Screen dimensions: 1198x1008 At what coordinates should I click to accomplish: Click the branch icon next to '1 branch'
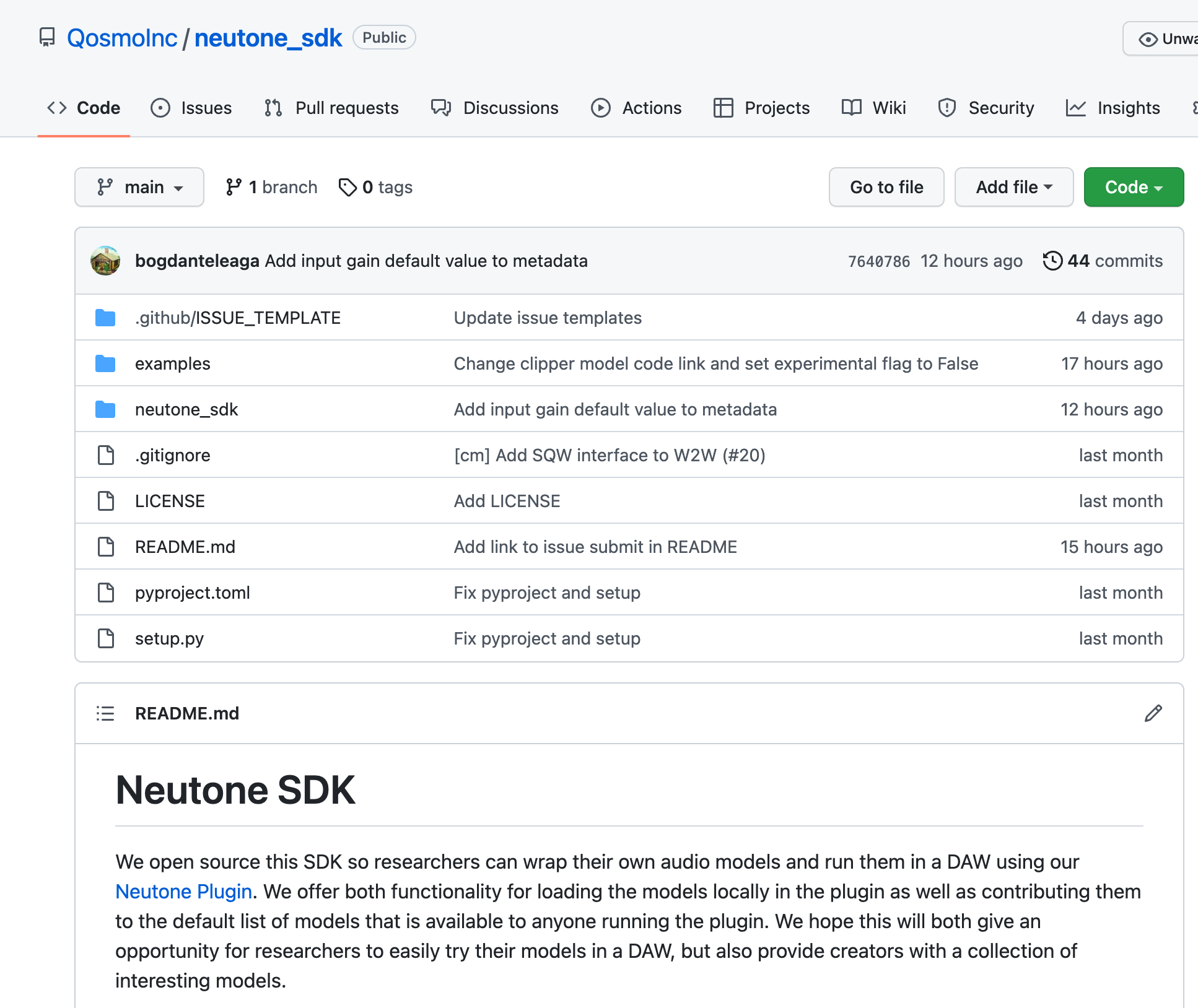(234, 186)
